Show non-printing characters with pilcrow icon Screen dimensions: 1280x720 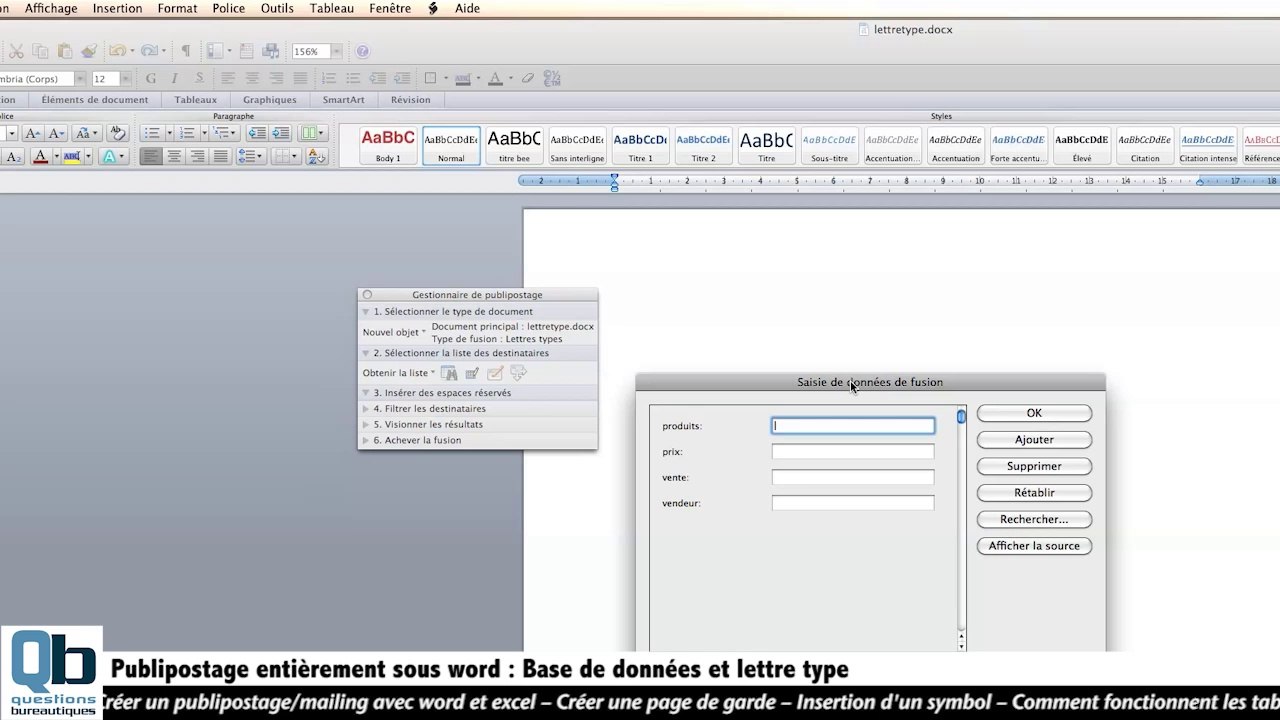click(185, 51)
